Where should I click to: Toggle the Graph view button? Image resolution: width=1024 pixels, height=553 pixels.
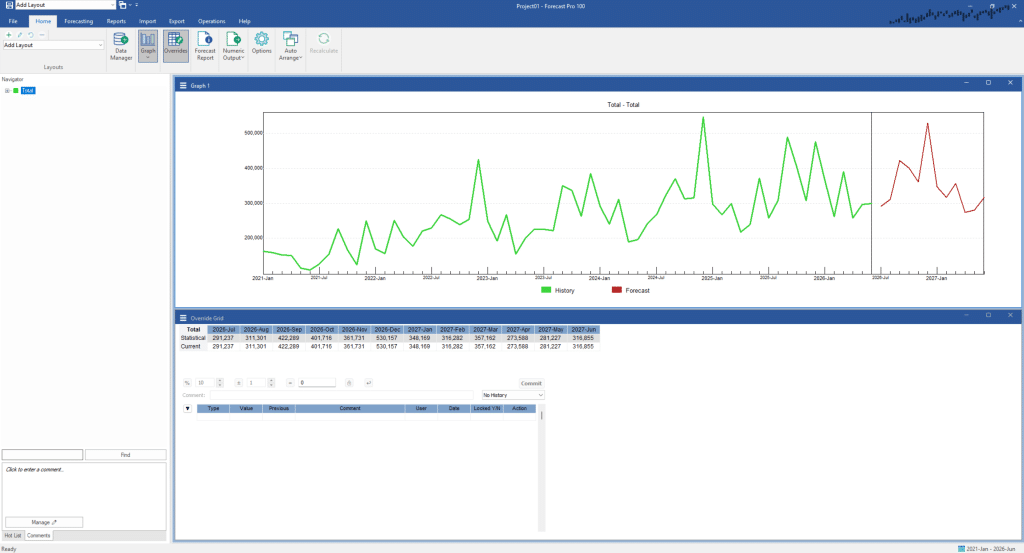(x=148, y=45)
